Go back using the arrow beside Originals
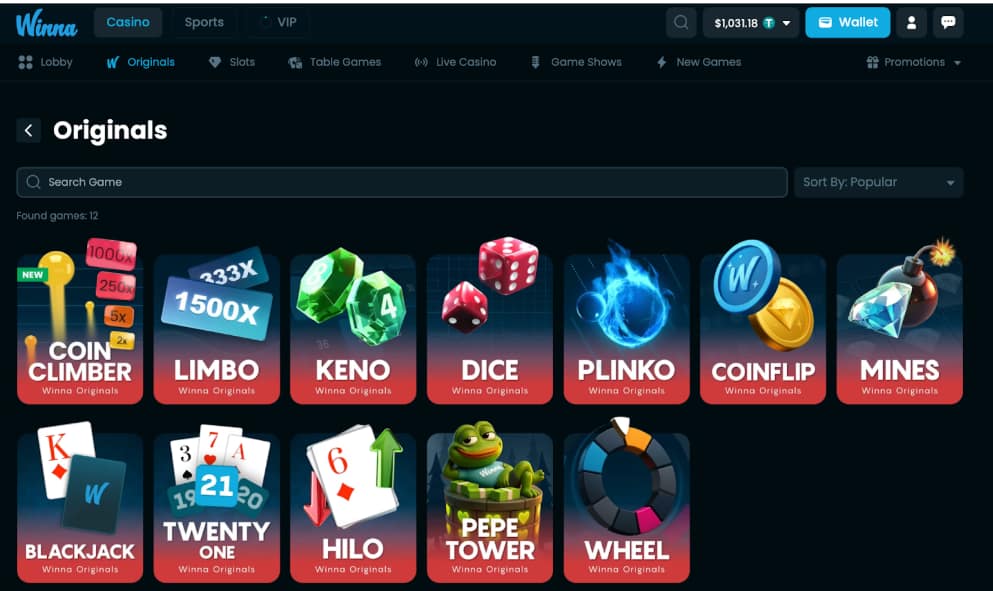This screenshot has height=591, width=993. tap(28, 130)
